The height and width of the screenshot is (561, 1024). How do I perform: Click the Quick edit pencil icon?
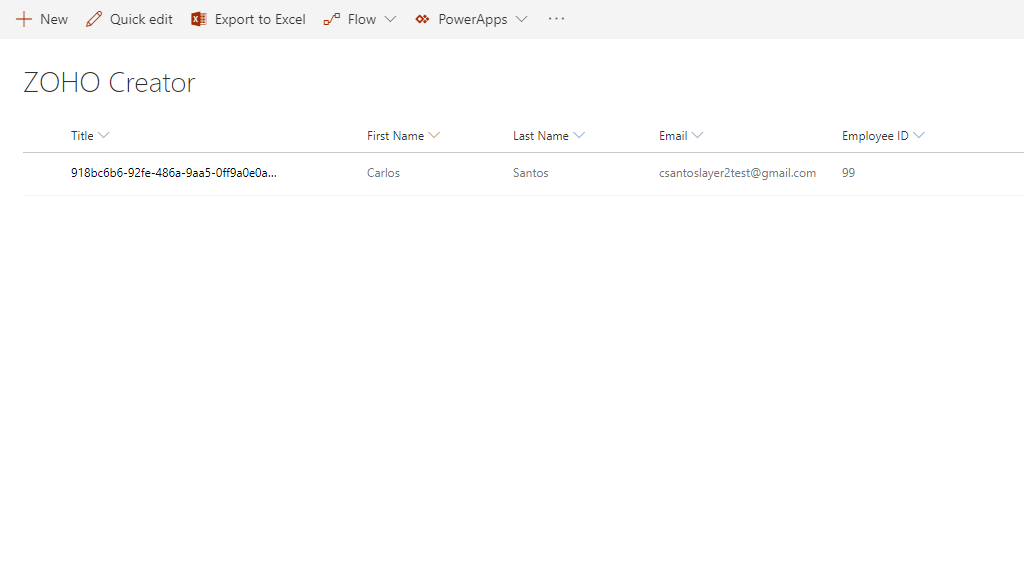click(94, 19)
